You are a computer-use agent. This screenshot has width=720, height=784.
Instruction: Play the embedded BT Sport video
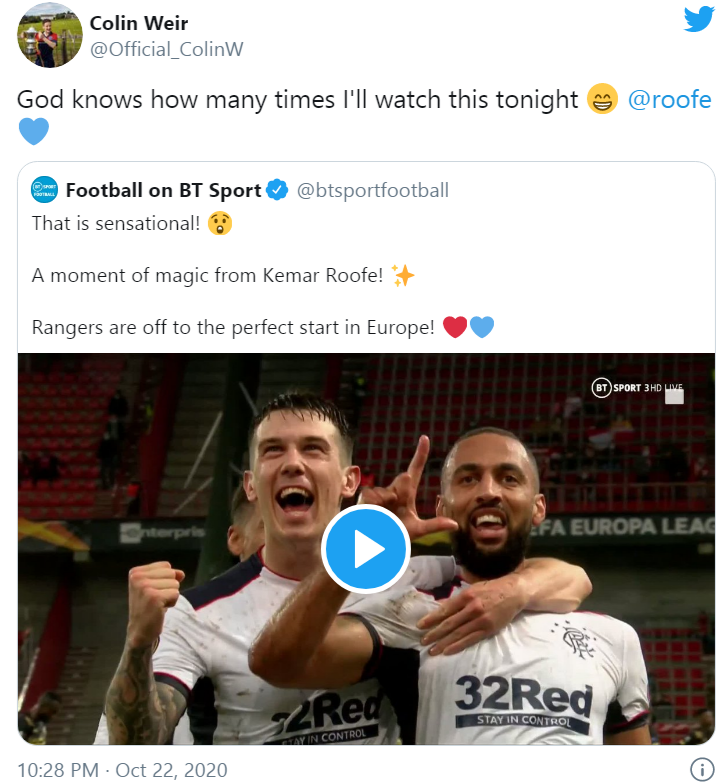(366, 549)
